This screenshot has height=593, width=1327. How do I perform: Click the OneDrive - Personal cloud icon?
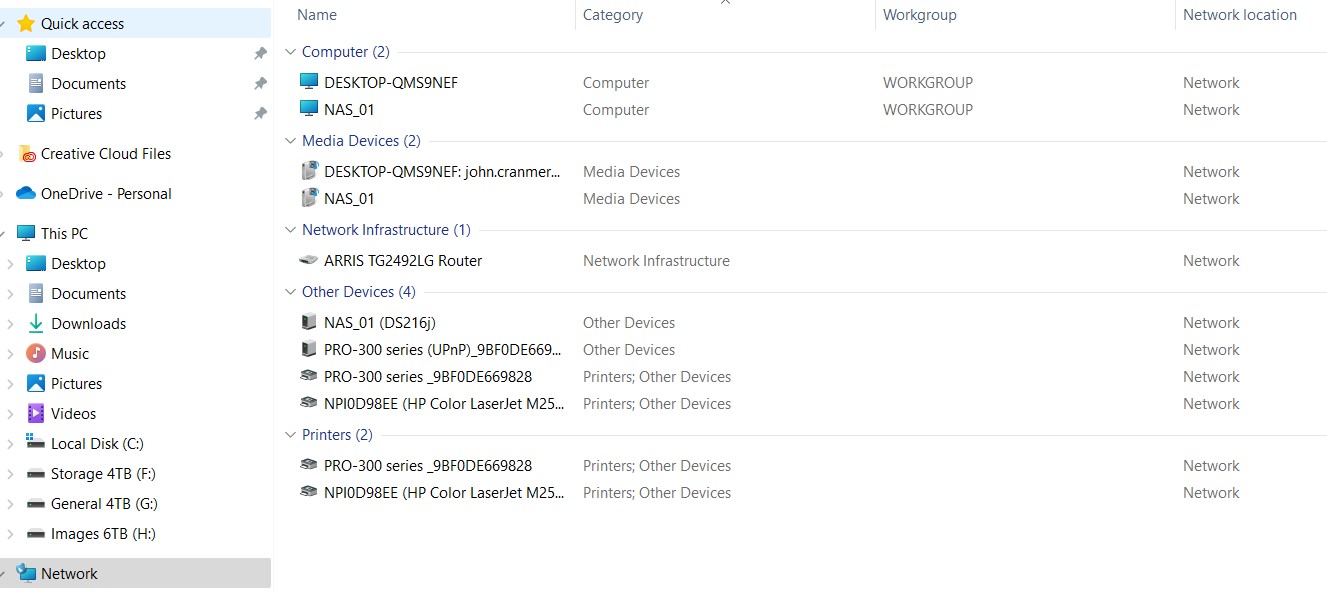click(26, 194)
